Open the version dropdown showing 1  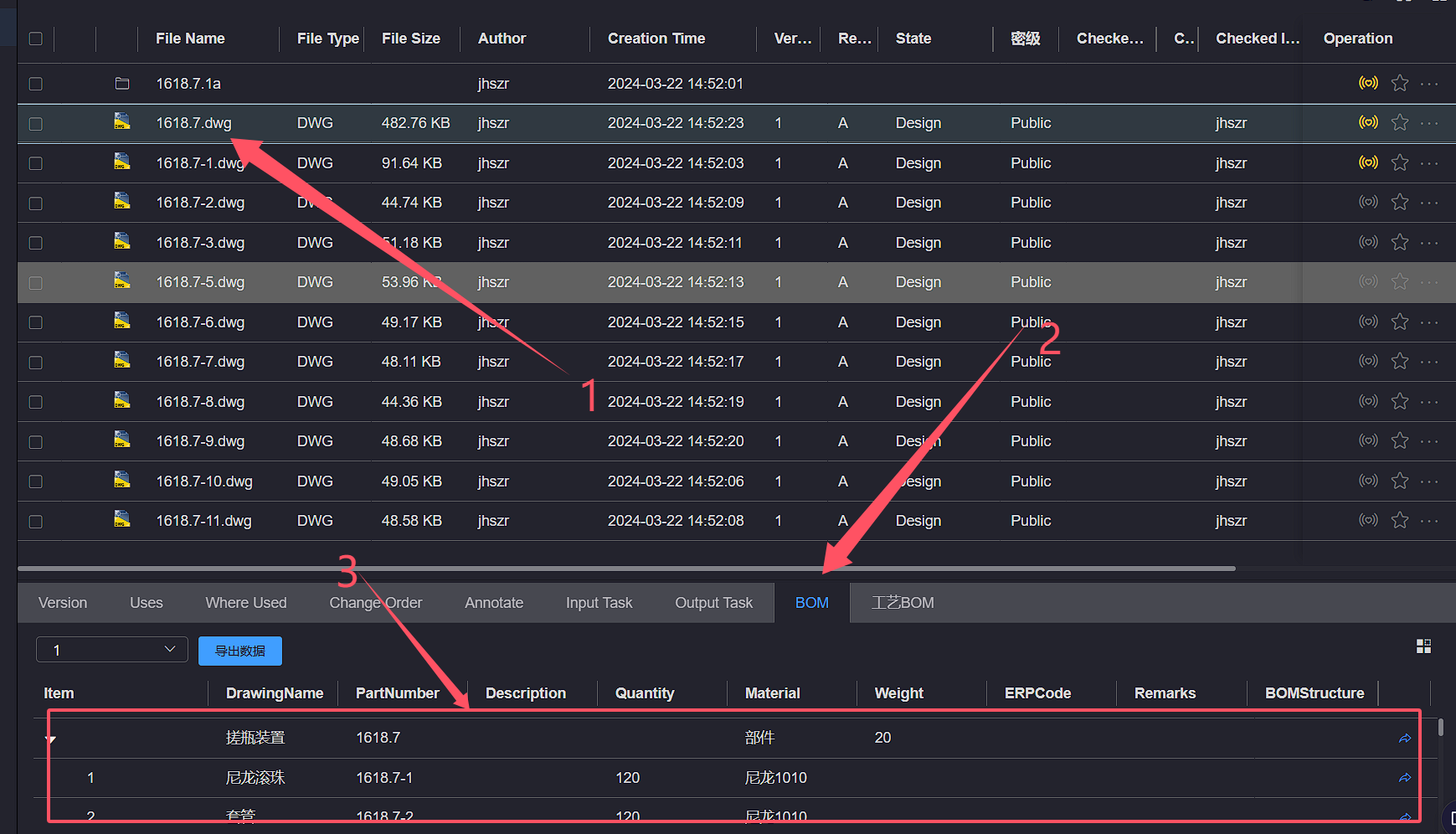pos(111,650)
